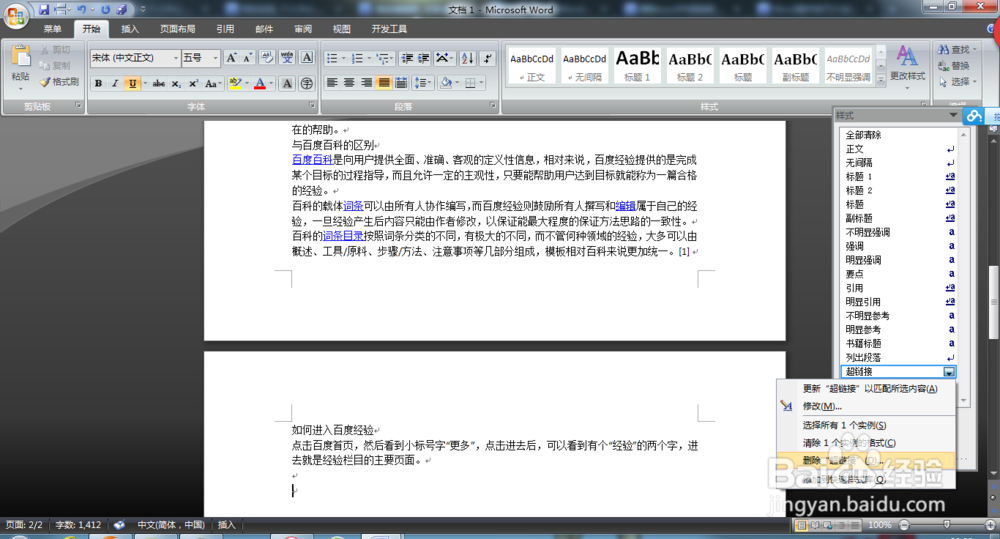Click the Grow Font icon

232,58
